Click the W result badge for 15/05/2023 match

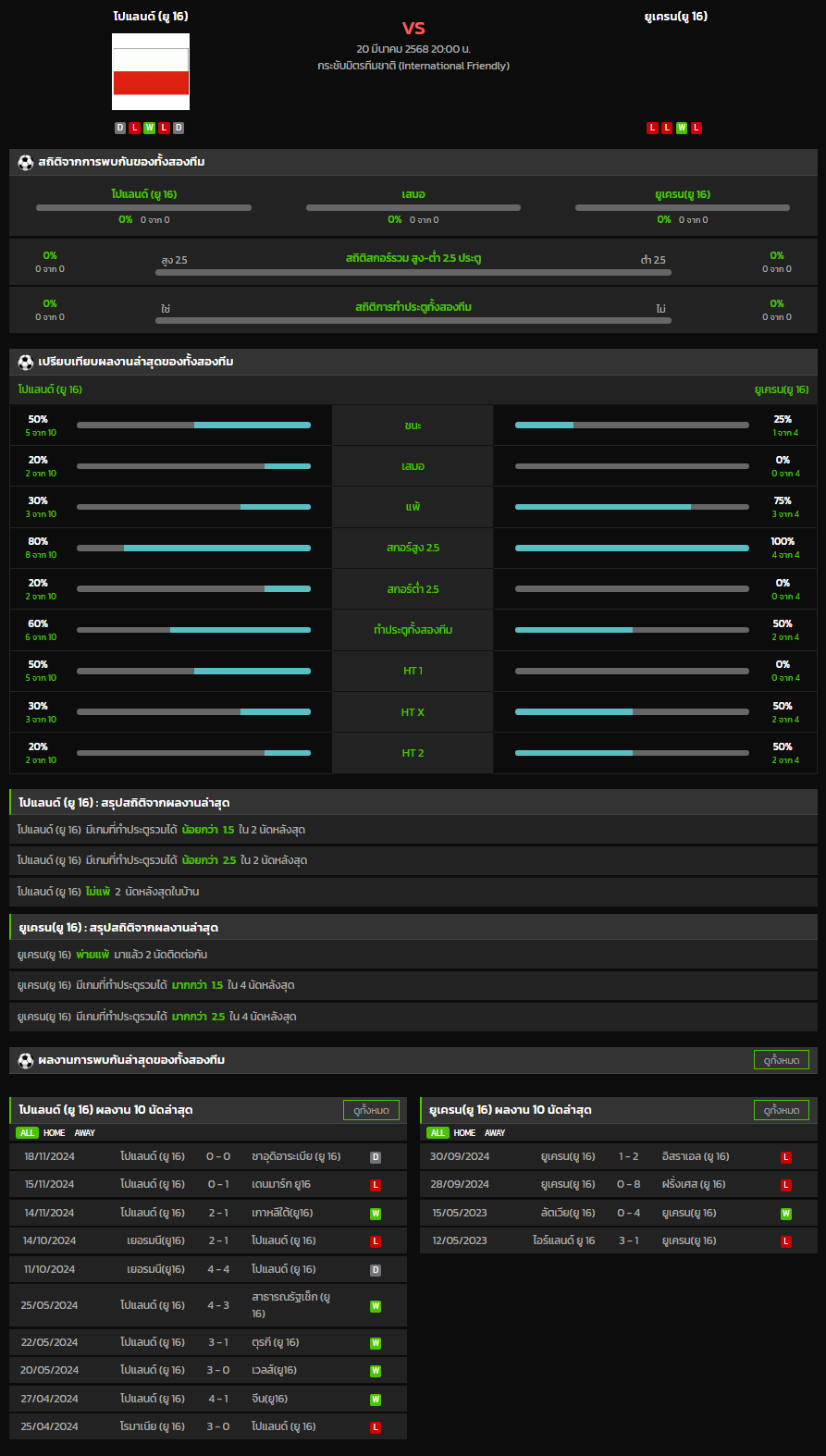(x=786, y=1214)
